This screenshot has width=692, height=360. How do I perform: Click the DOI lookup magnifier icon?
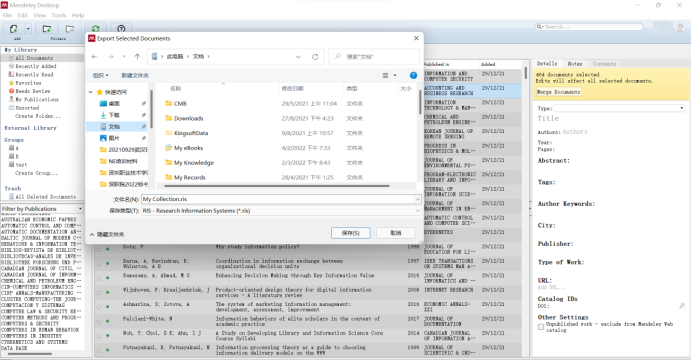point(682,306)
